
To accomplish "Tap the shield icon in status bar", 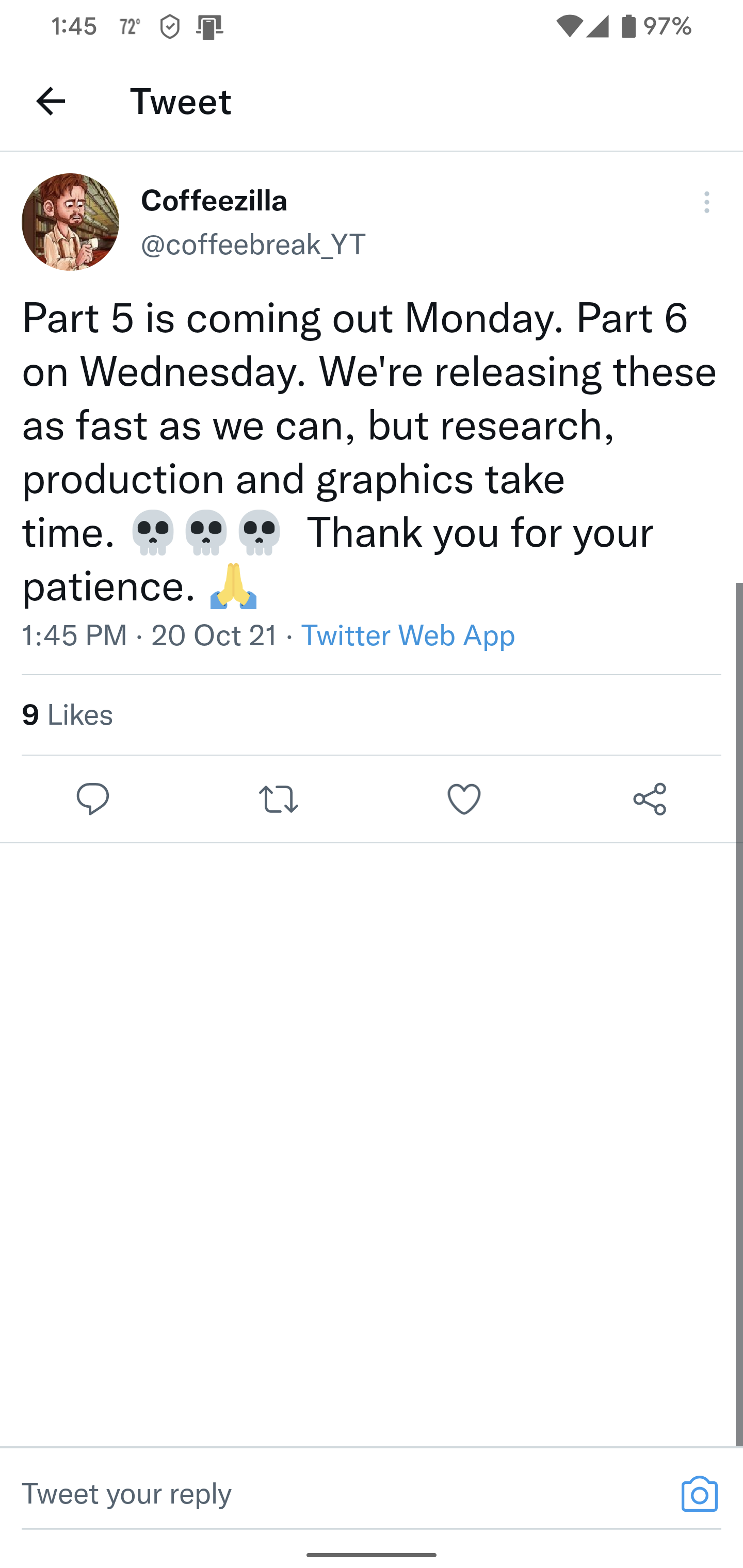I will pos(170,27).
